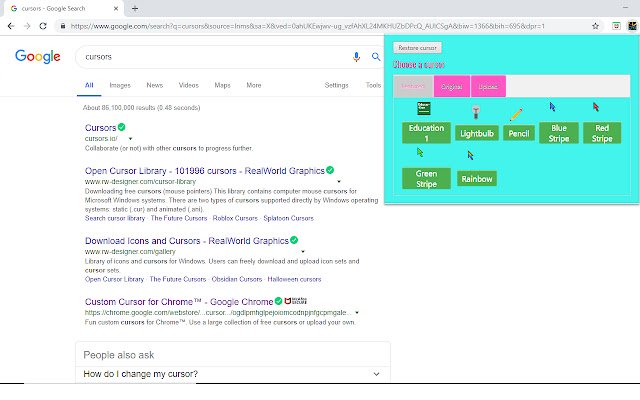Choose the Education 1 cursor button
The height and width of the screenshot is (400, 640).
coord(426,133)
